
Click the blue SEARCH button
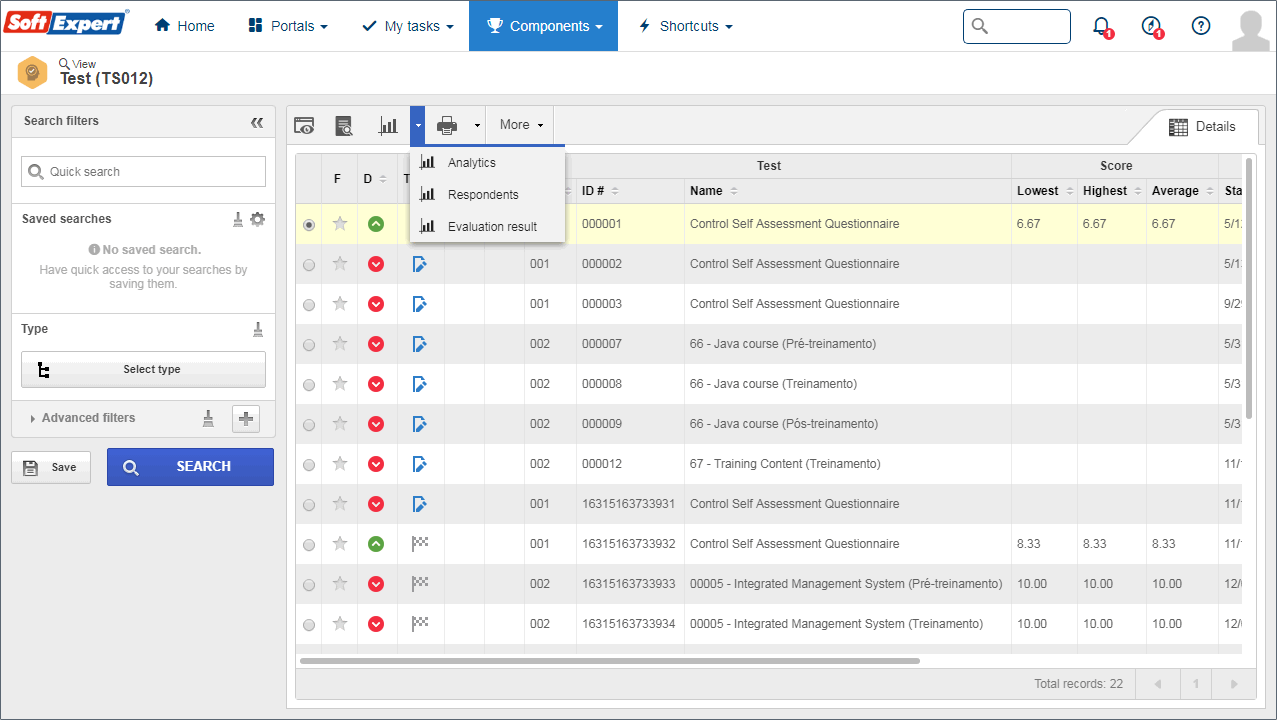point(190,467)
